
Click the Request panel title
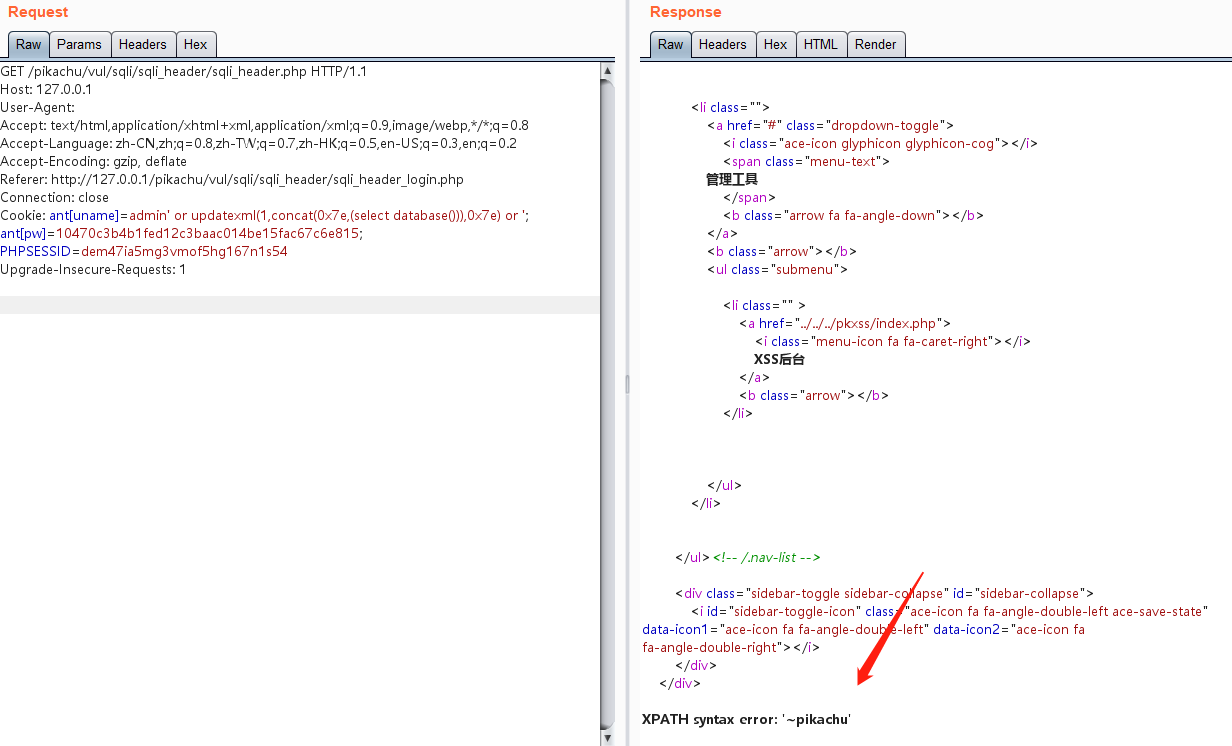38,12
